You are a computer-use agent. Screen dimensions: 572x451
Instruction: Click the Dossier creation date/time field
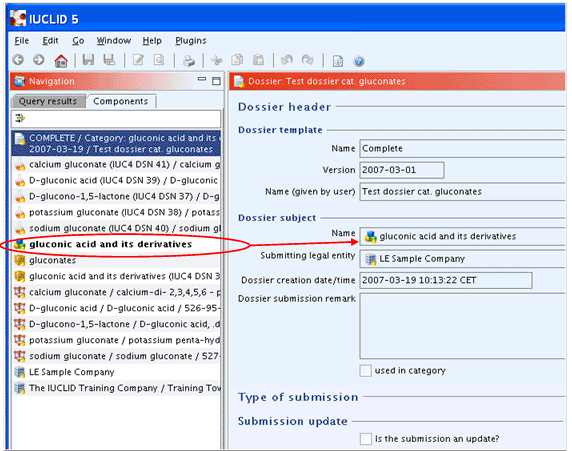click(x=446, y=281)
